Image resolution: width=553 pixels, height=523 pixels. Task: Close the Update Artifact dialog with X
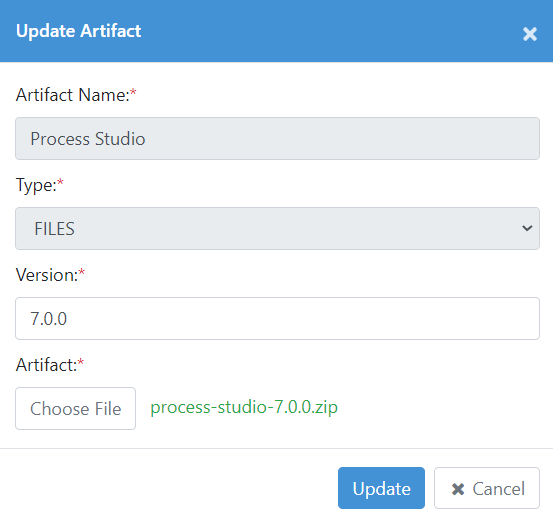(x=530, y=34)
